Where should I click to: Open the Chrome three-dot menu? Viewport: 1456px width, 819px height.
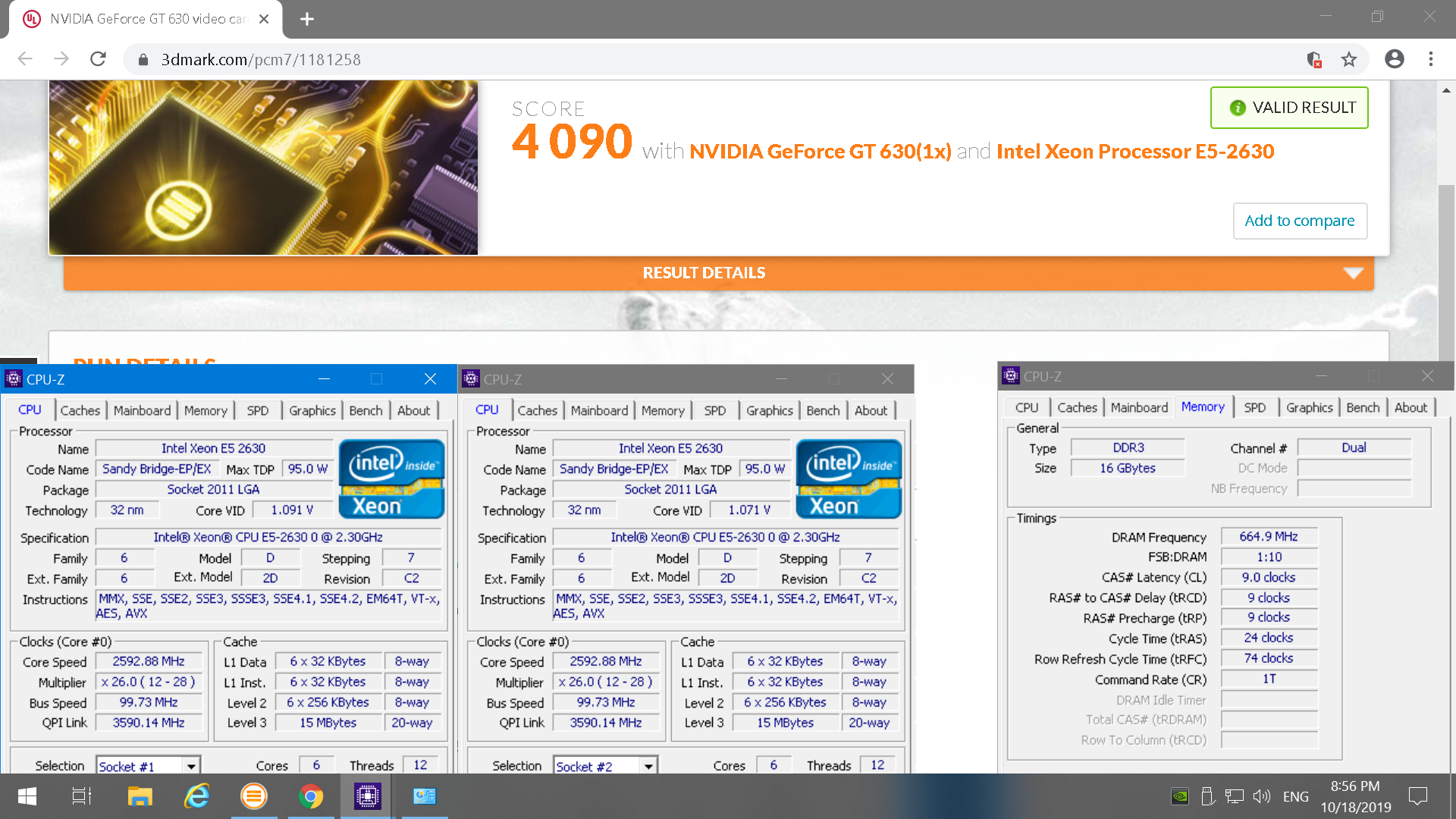point(1431,59)
